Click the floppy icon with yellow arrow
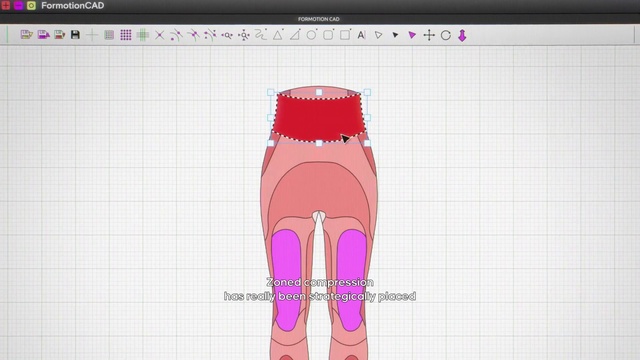The width and height of the screenshot is (640, 360). pyautogui.click(x=27, y=35)
